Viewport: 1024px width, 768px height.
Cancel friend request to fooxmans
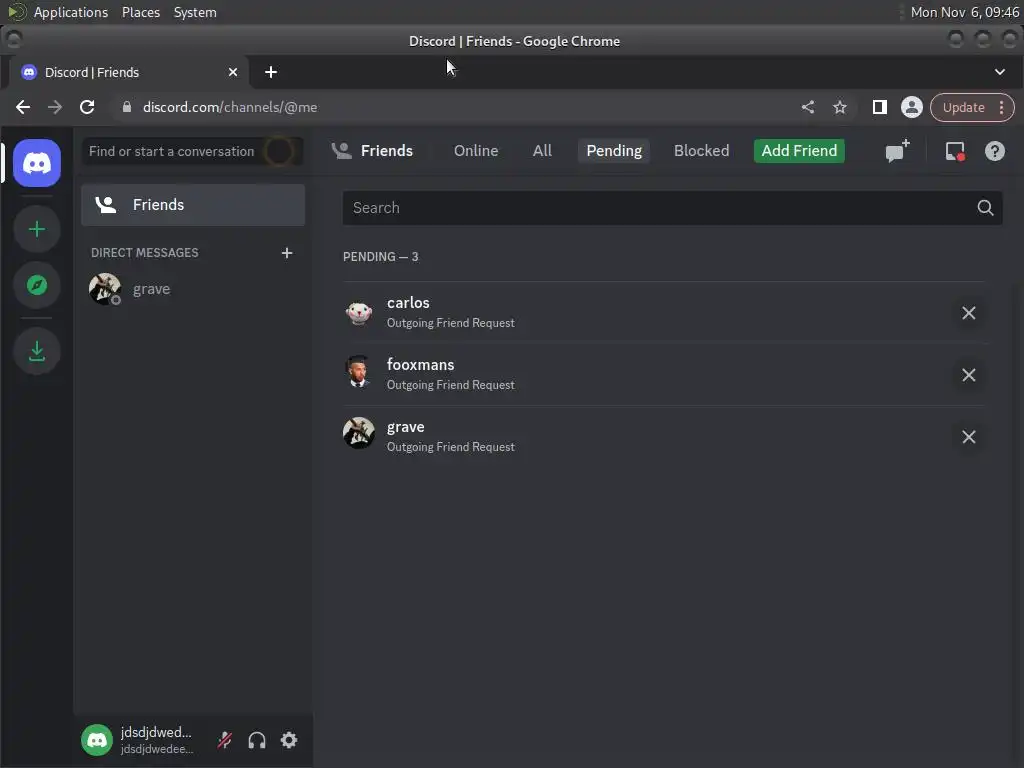(x=968, y=375)
